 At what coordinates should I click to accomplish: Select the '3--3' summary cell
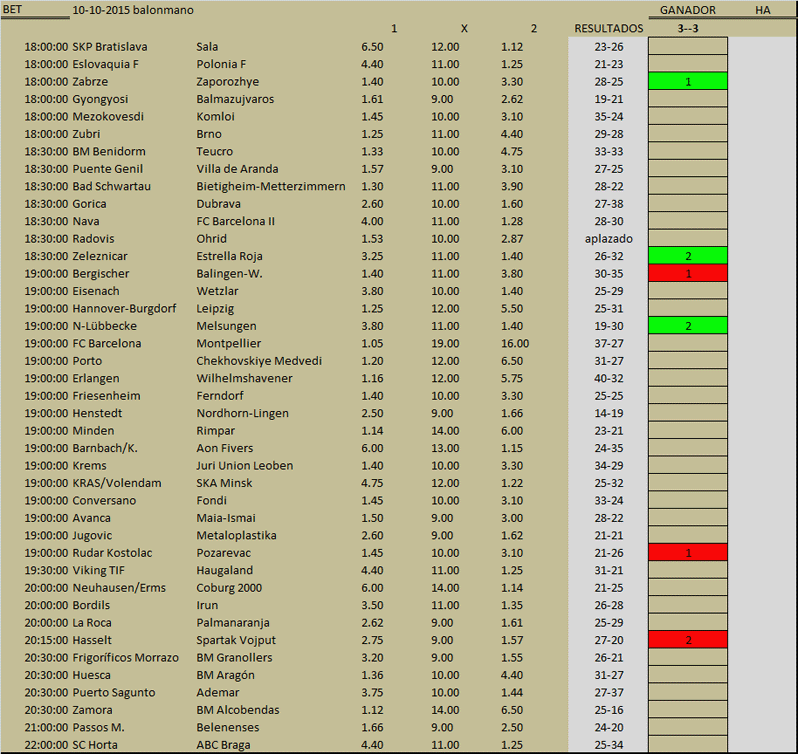[688, 28]
